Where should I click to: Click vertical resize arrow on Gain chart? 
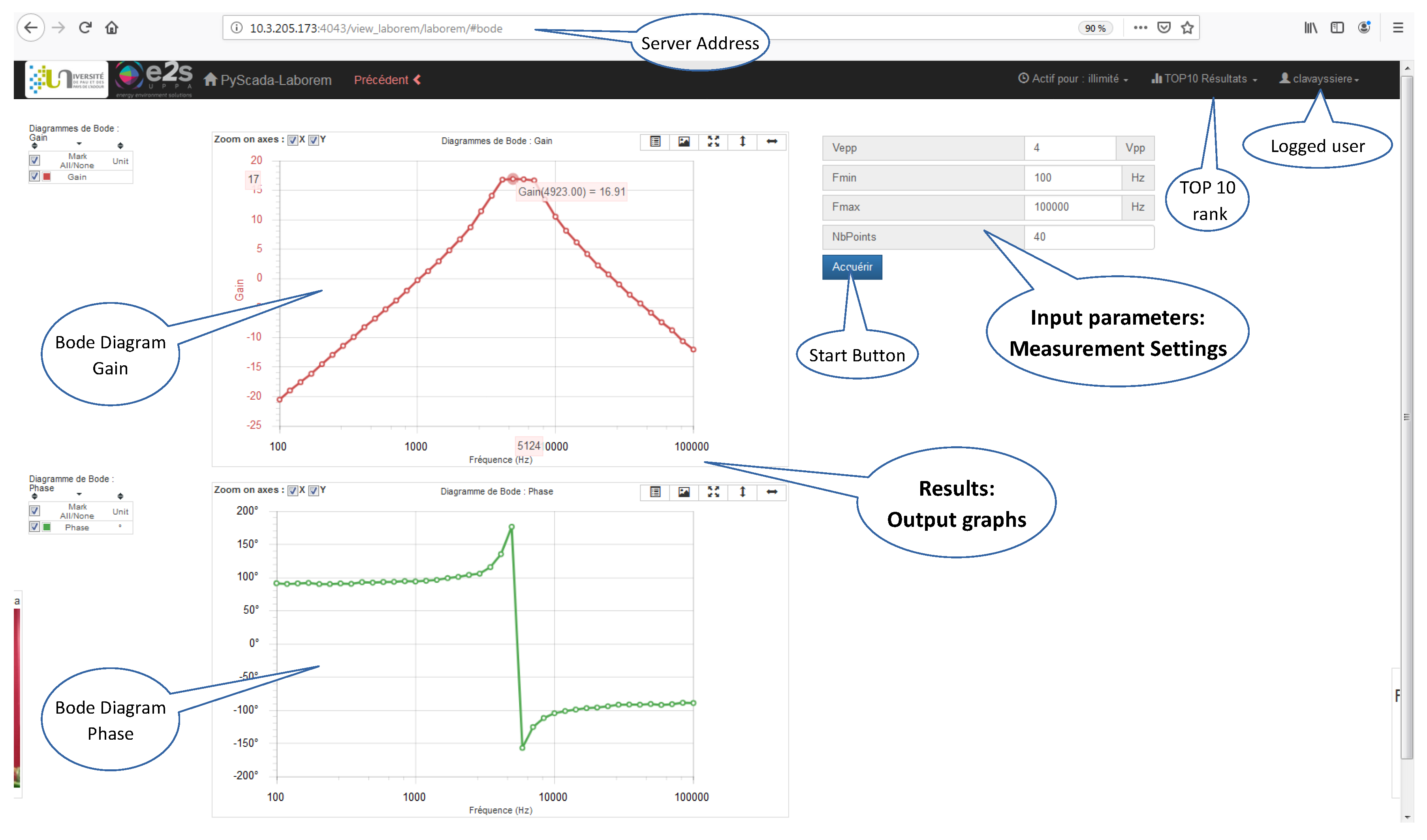(x=743, y=141)
